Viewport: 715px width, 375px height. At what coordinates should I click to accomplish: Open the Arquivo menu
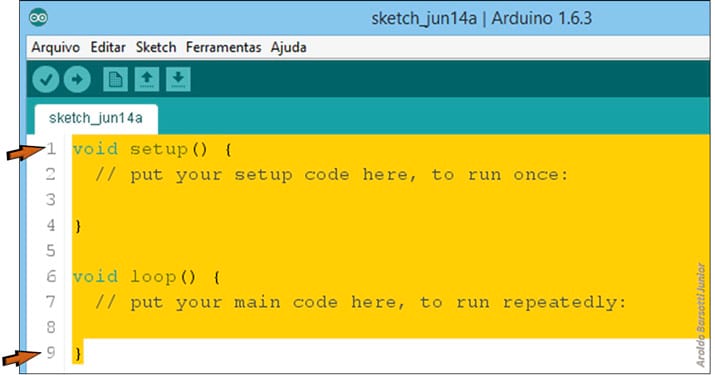coord(56,47)
